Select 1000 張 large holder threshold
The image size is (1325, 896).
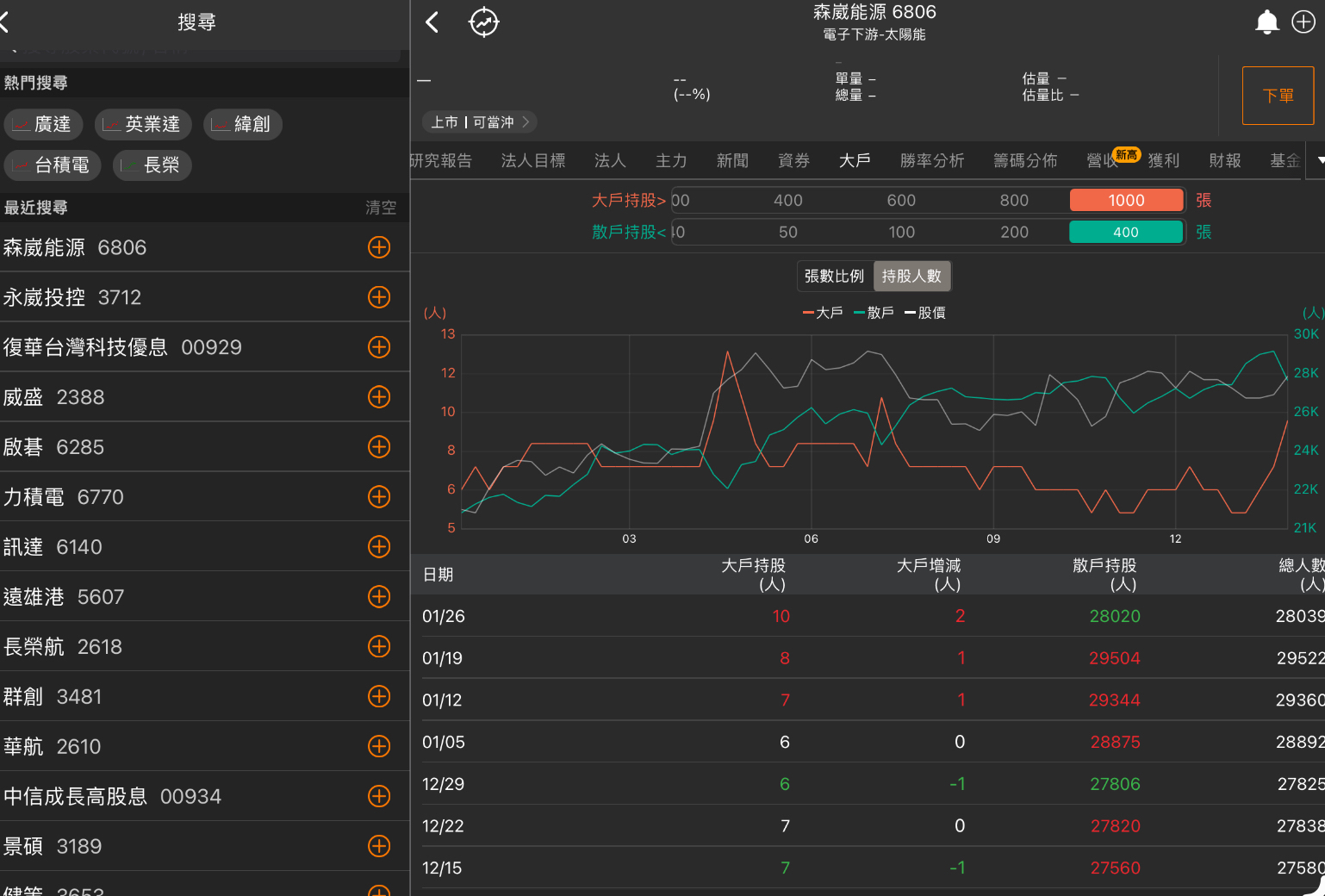coord(1126,200)
